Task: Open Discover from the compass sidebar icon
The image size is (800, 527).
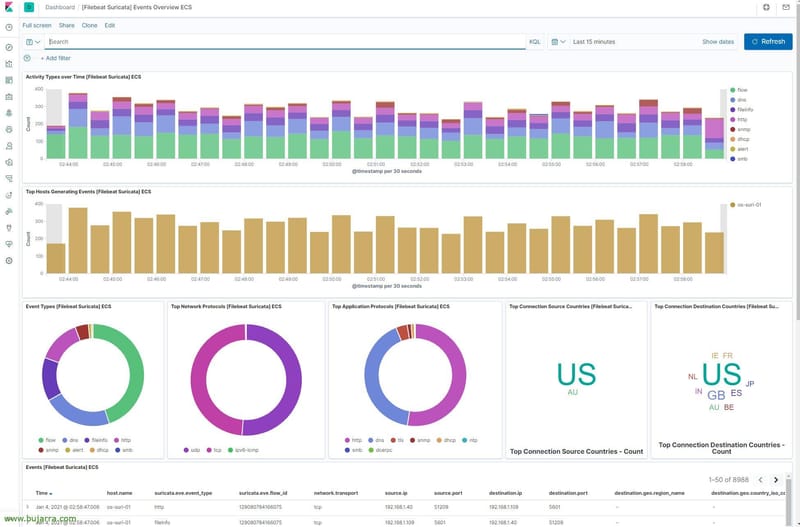Action: (9, 47)
